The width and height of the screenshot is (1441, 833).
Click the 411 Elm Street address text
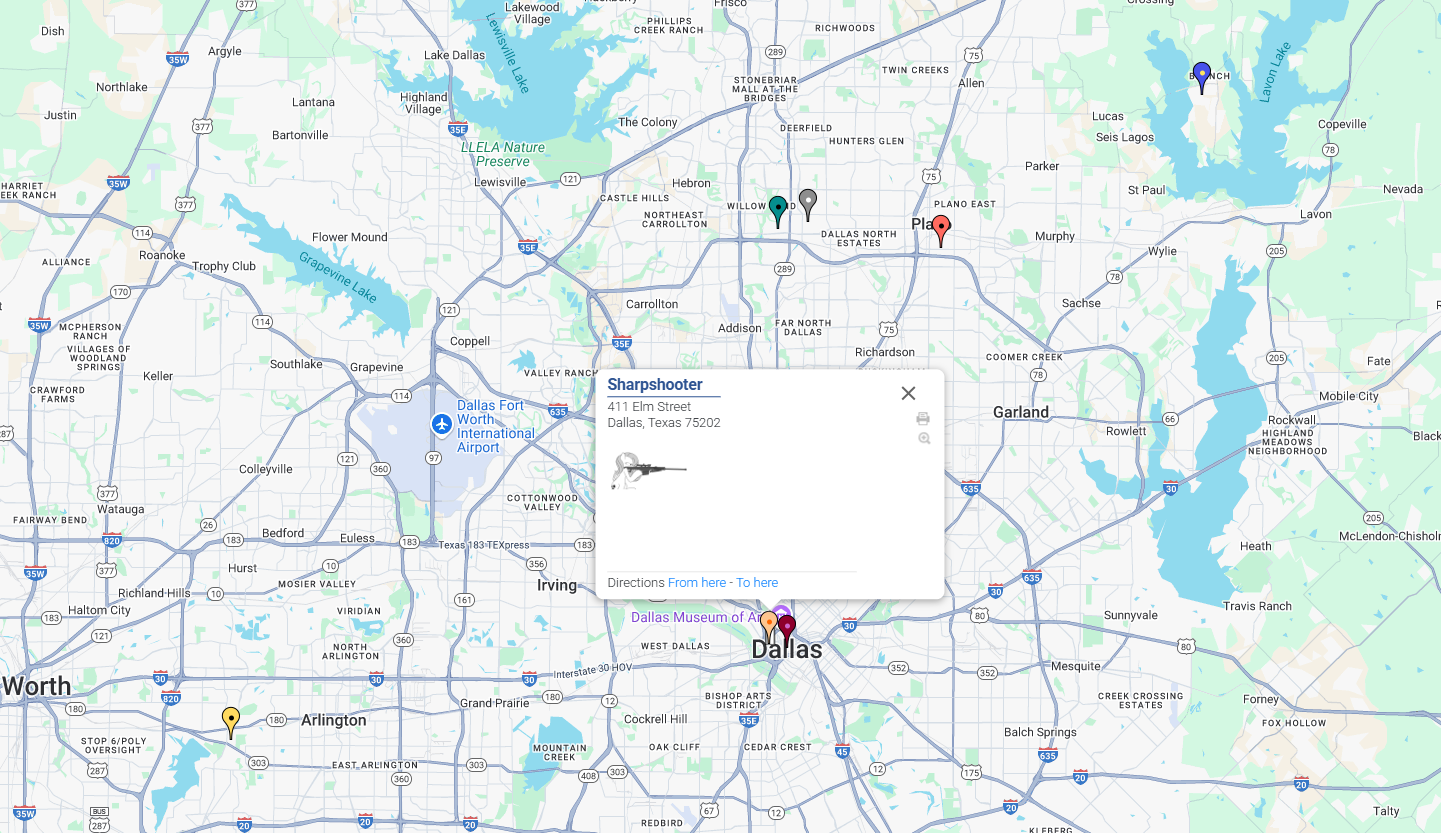(649, 407)
